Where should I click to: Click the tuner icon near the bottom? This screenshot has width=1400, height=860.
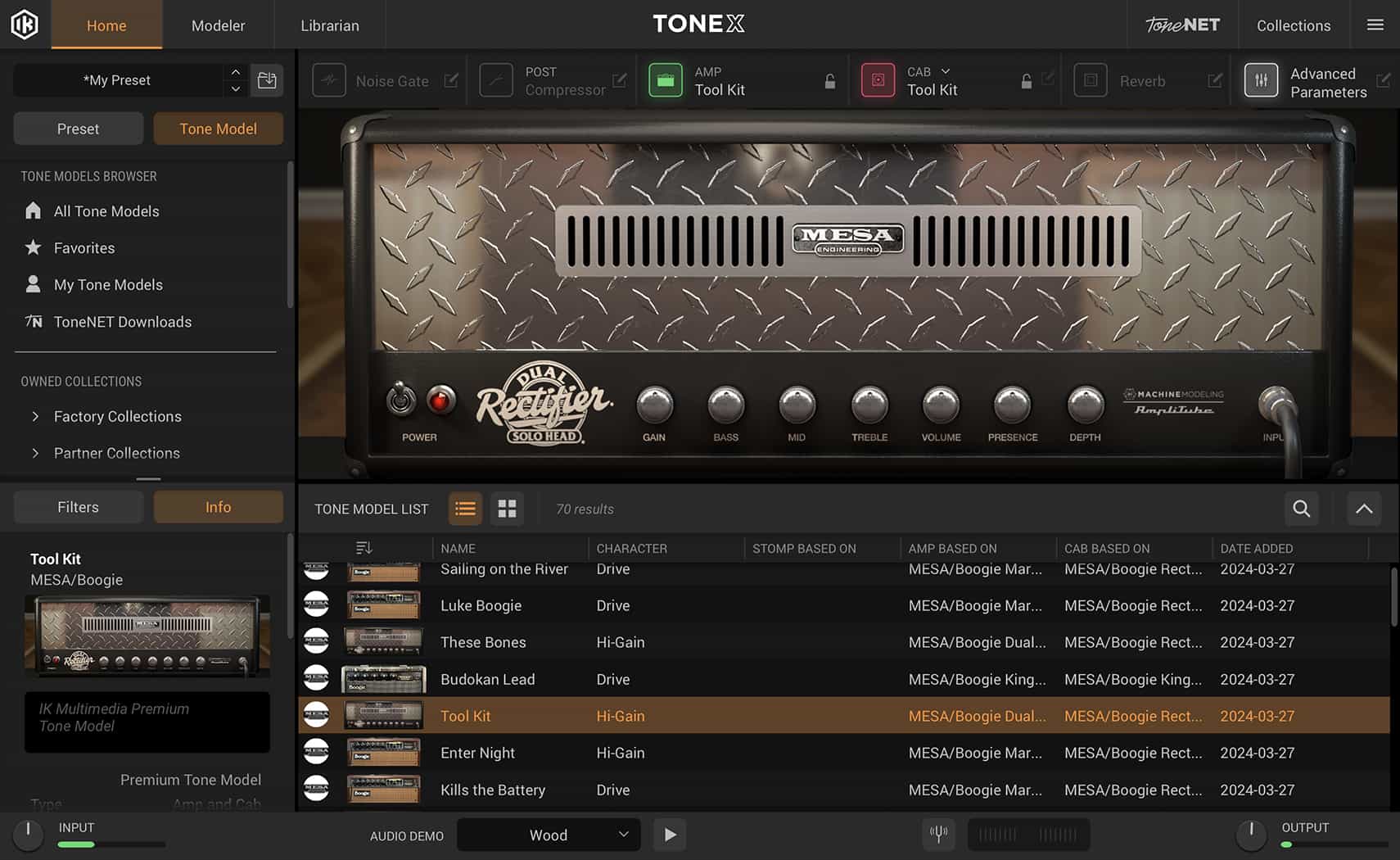(938, 835)
